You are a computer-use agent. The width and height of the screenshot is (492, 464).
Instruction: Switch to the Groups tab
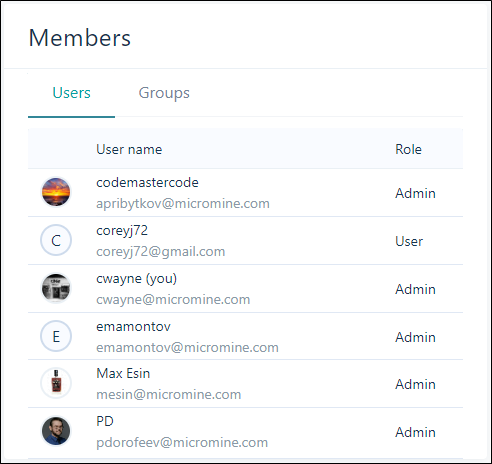point(164,93)
